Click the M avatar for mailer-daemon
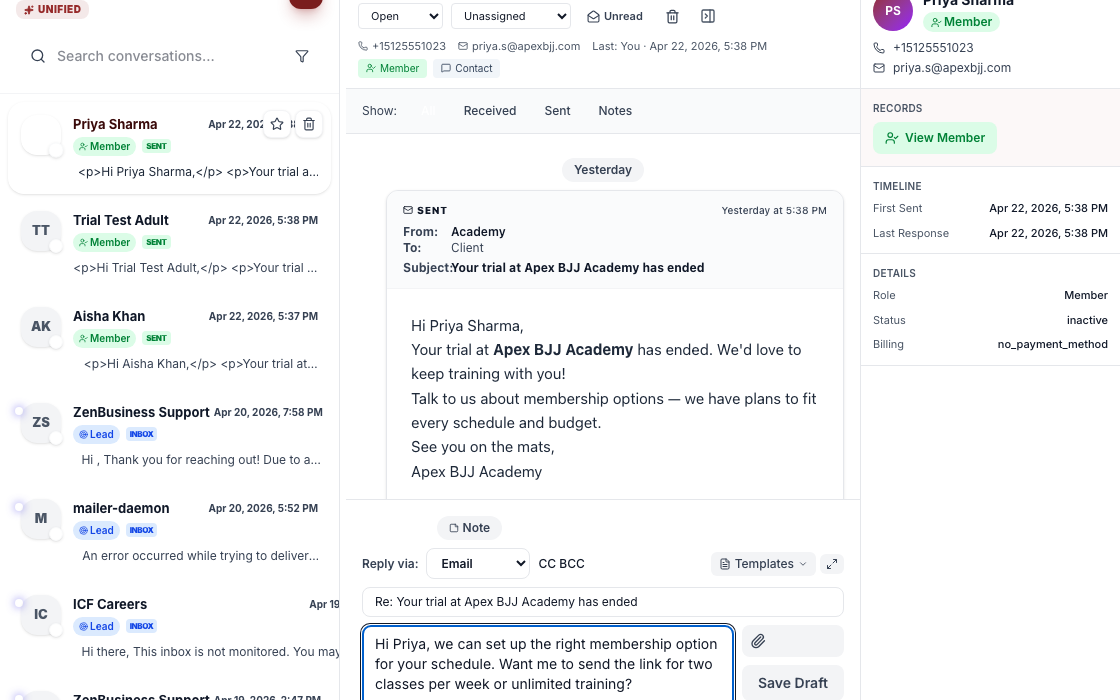This screenshot has height=700, width=1120. pos(41,519)
